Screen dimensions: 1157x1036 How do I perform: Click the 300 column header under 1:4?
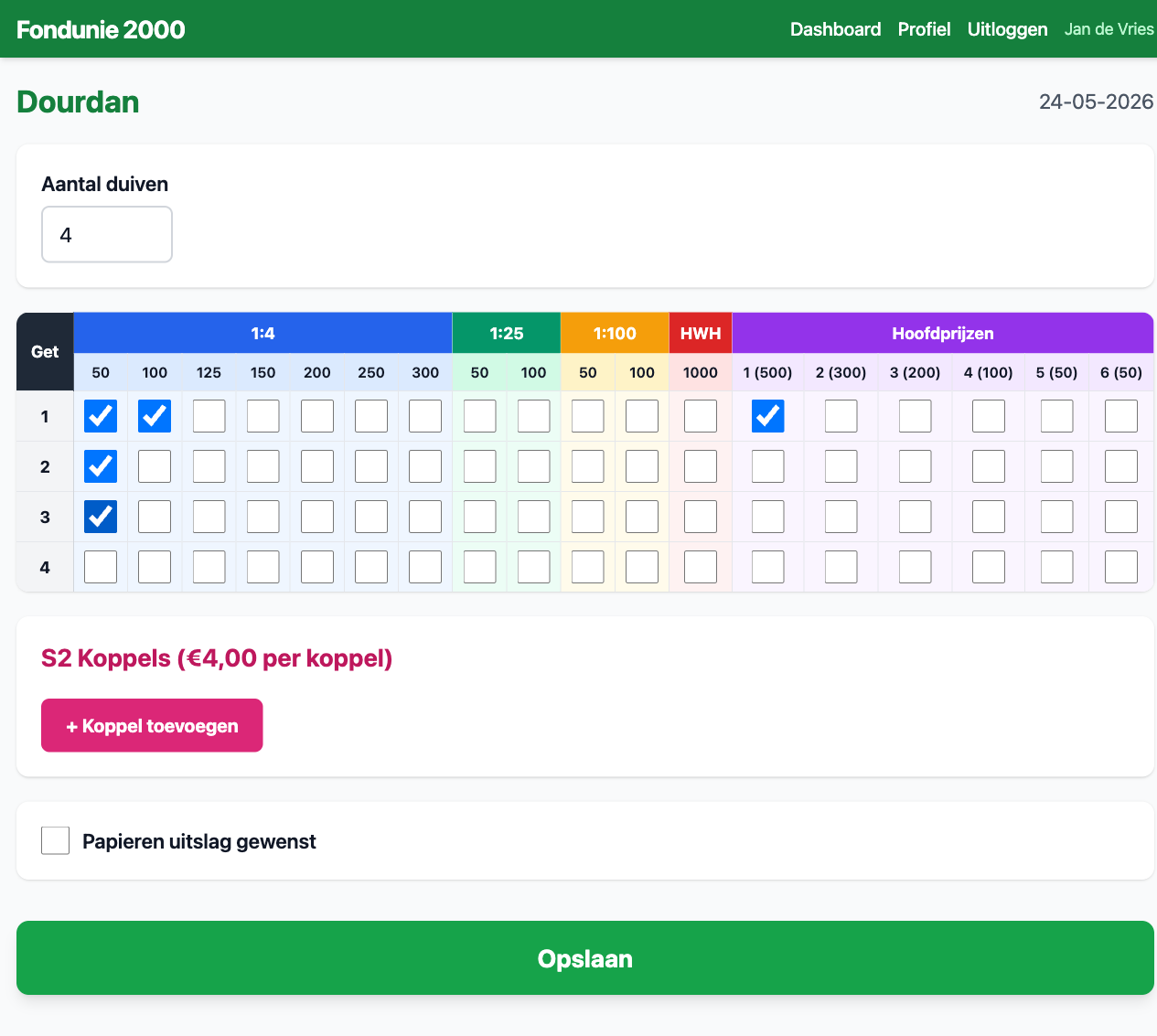[x=425, y=372]
